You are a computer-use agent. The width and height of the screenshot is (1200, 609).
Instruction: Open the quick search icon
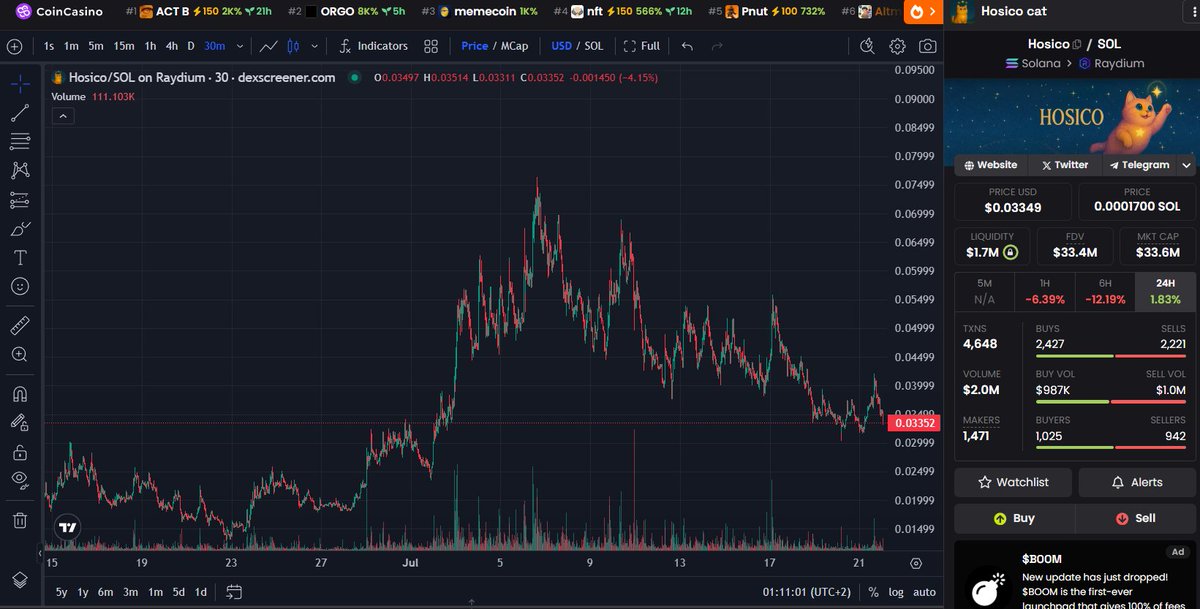point(868,46)
